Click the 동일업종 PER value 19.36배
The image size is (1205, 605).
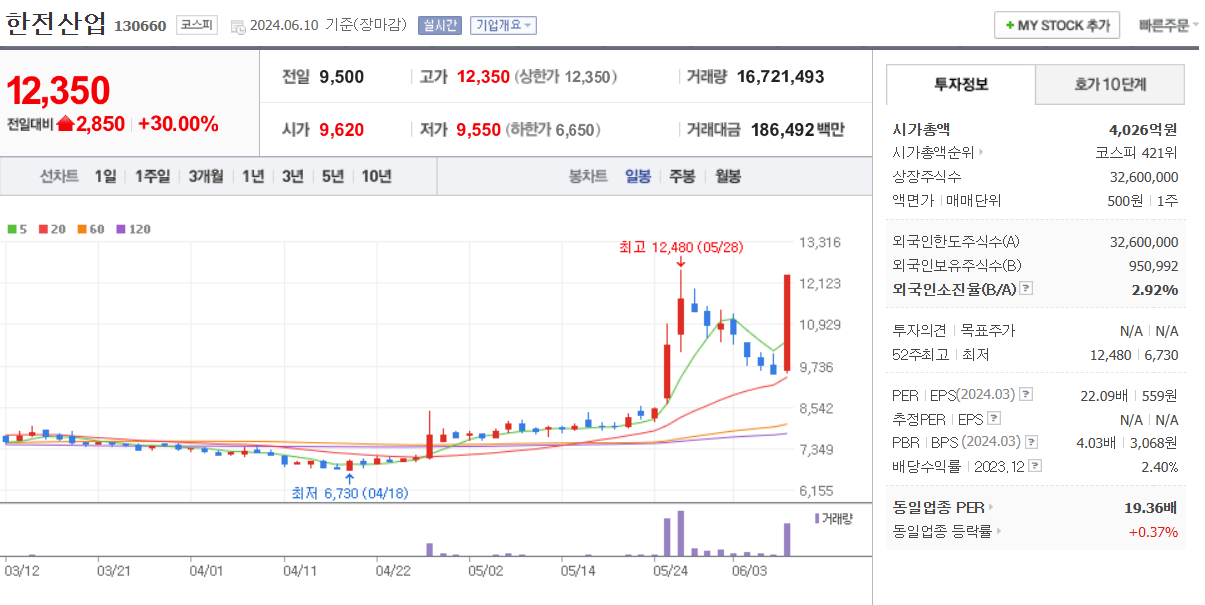coord(1151,508)
